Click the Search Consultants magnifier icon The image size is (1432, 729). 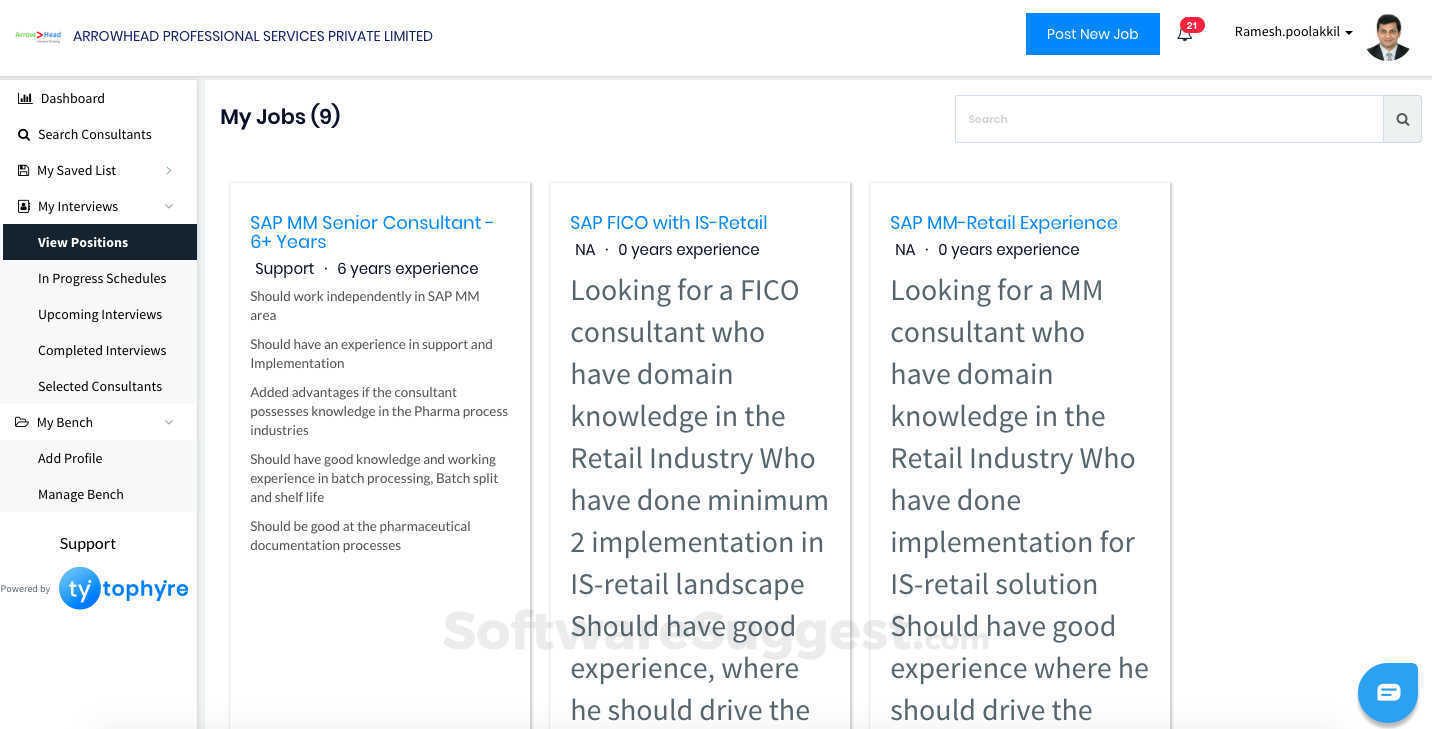(24, 134)
